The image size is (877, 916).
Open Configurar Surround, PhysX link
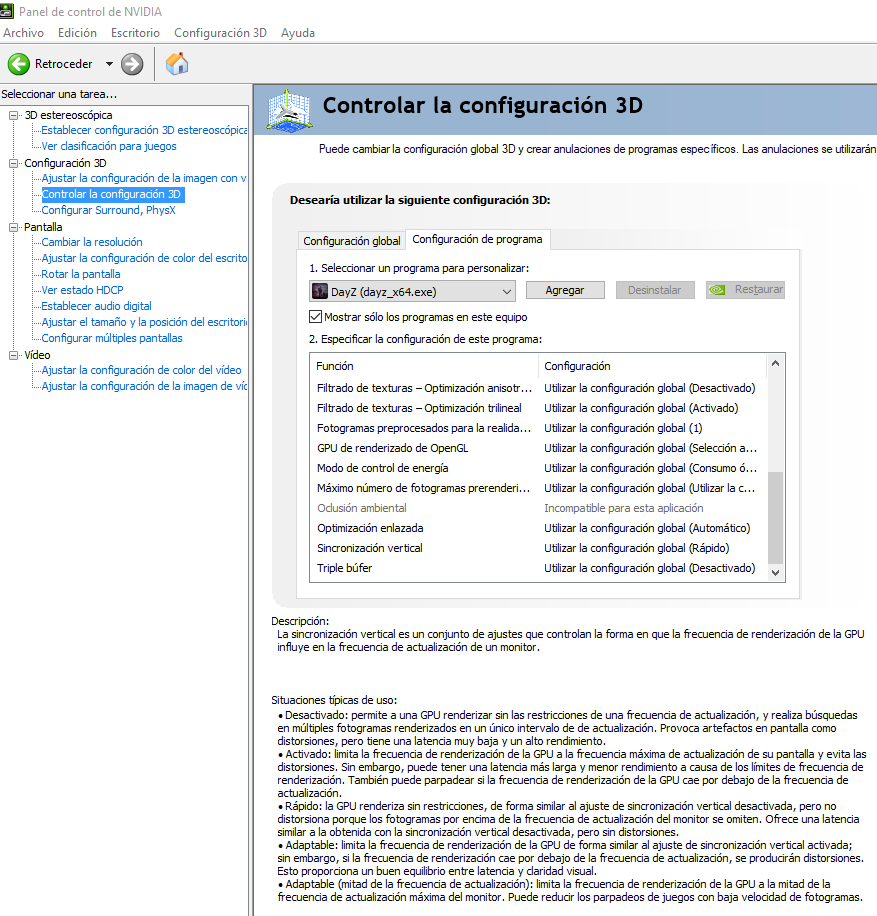click(108, 210)
